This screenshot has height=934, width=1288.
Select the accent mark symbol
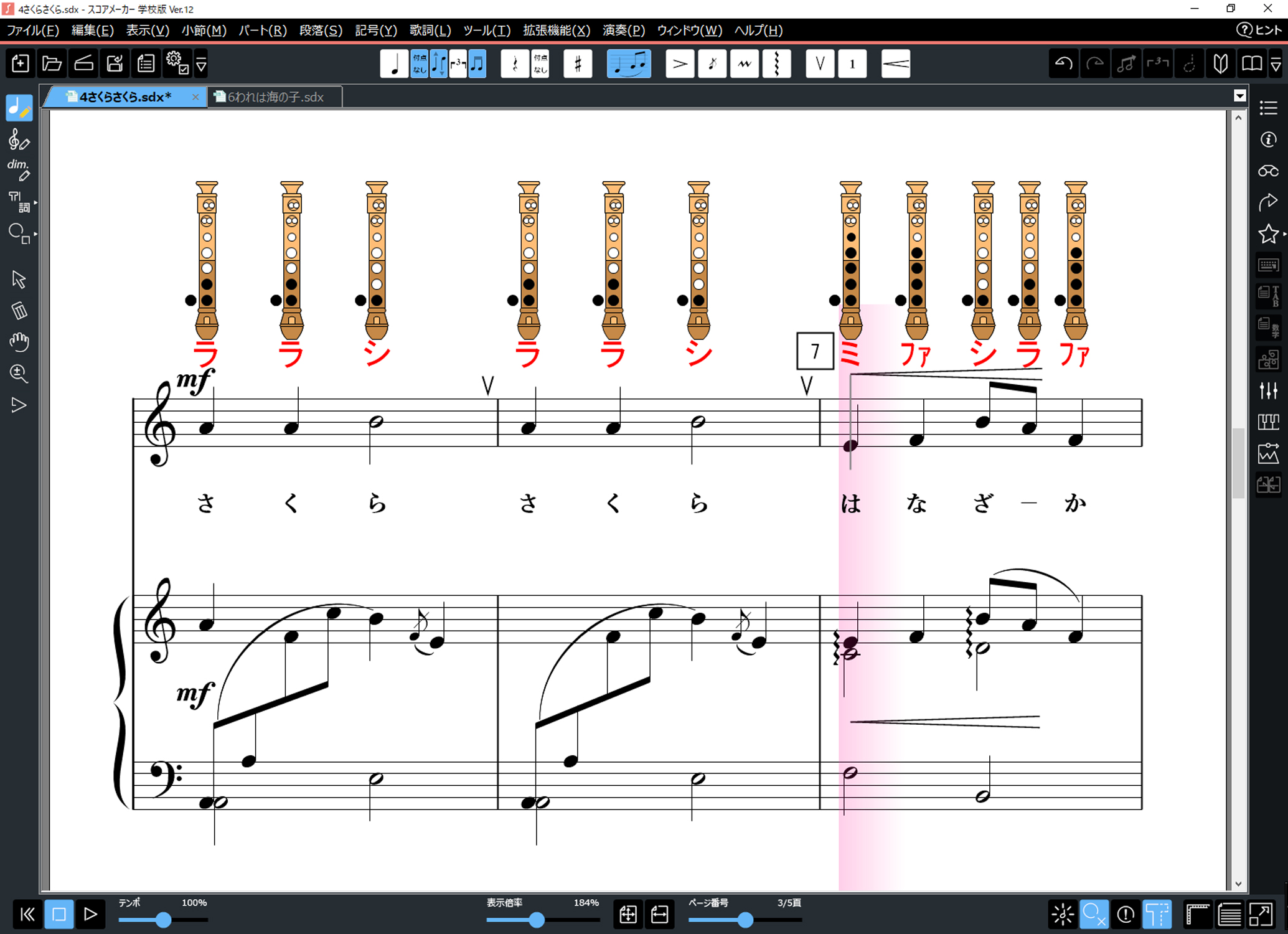pyautogui.click(x=680, y=64)
